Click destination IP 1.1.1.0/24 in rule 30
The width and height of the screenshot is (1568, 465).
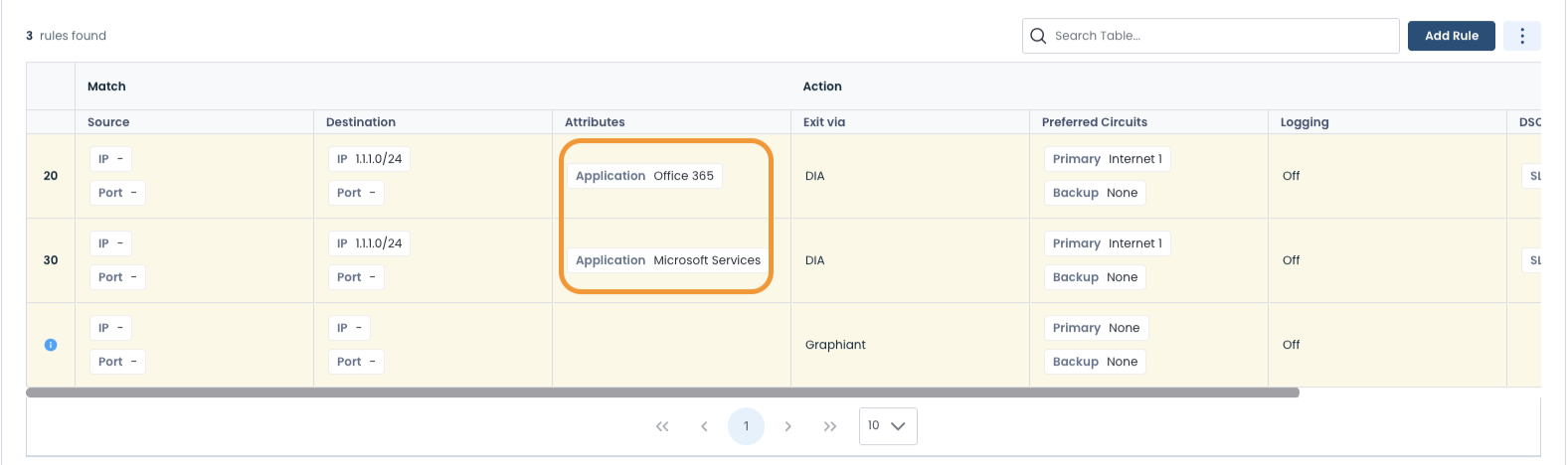click(x=370, y=243)
